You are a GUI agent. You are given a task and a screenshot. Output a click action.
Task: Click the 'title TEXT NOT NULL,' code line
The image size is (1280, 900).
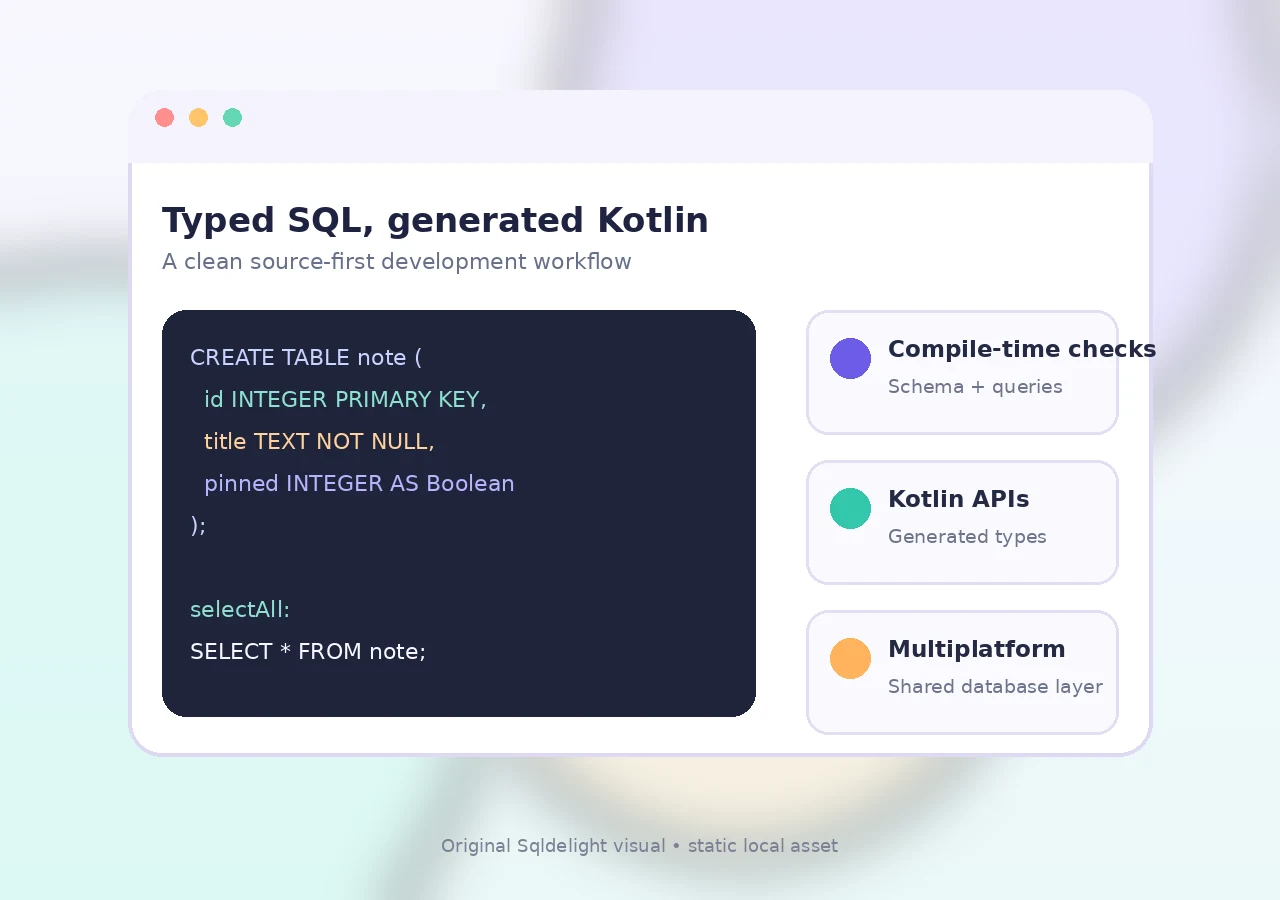pos(319,442)
